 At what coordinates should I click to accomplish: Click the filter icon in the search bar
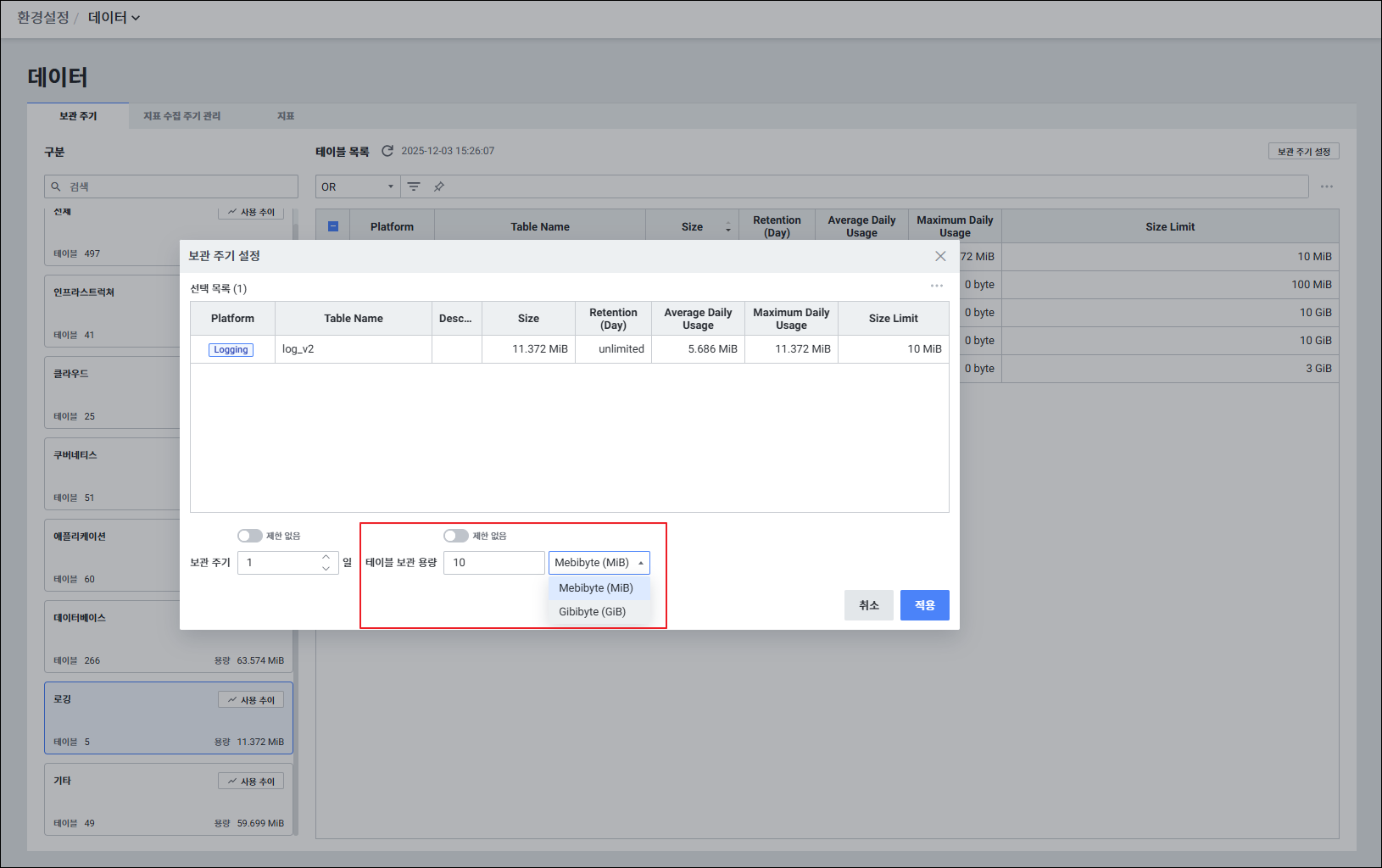coord(414,186)
